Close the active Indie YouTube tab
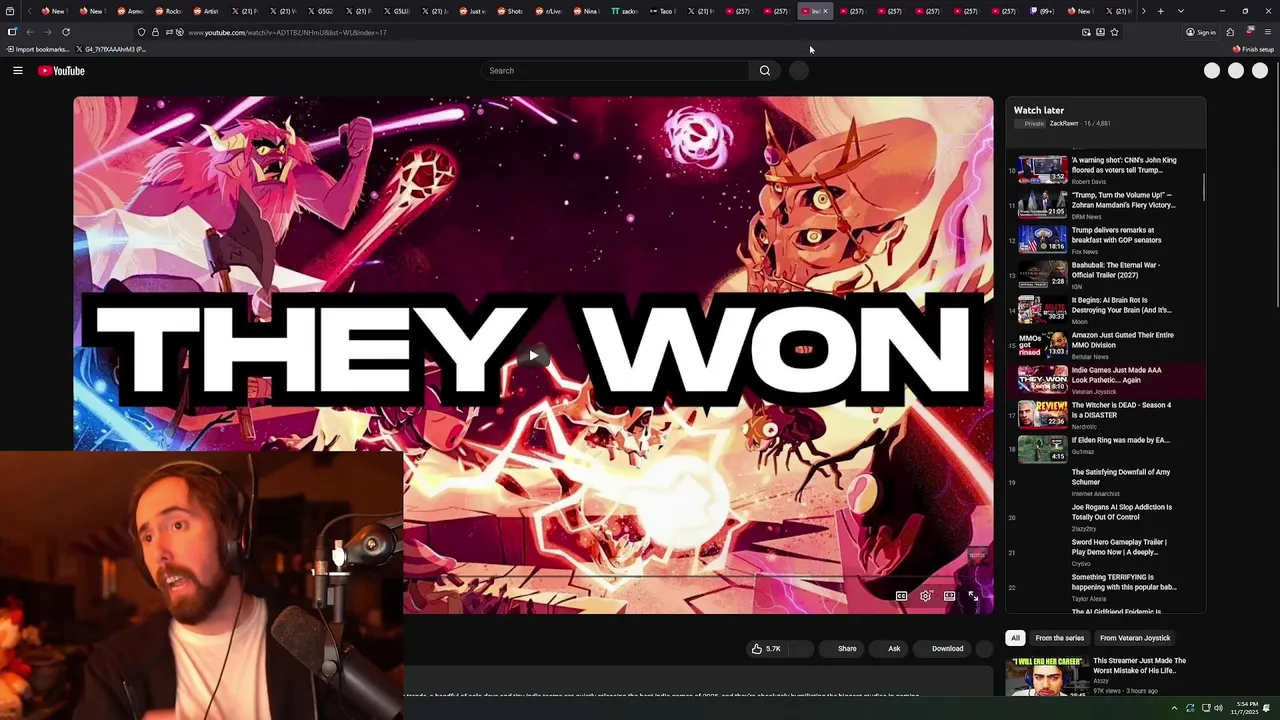The width and height of the screenshot is (1280, 720). (825, 11)
